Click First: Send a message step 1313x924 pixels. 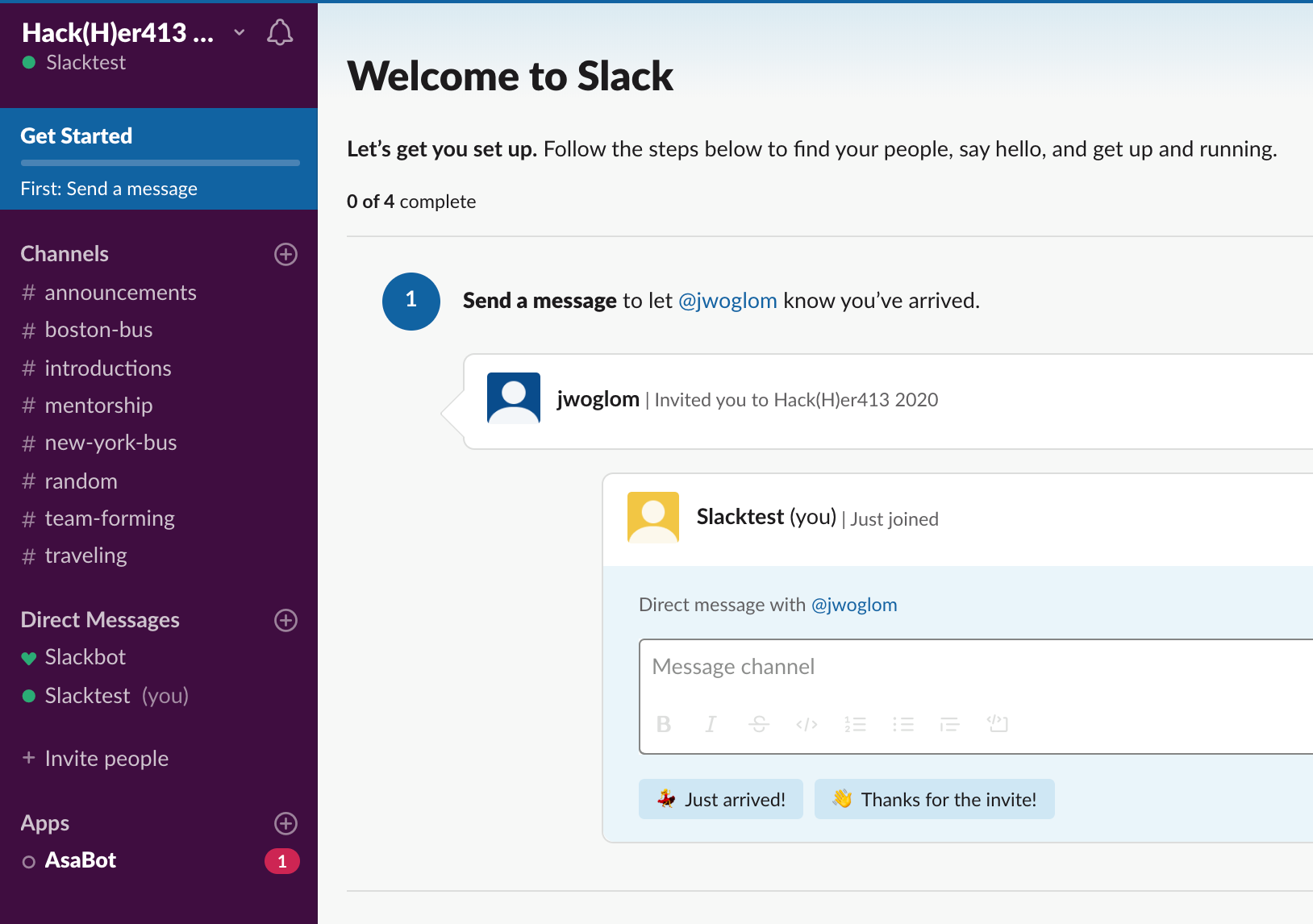coord(109,189)
